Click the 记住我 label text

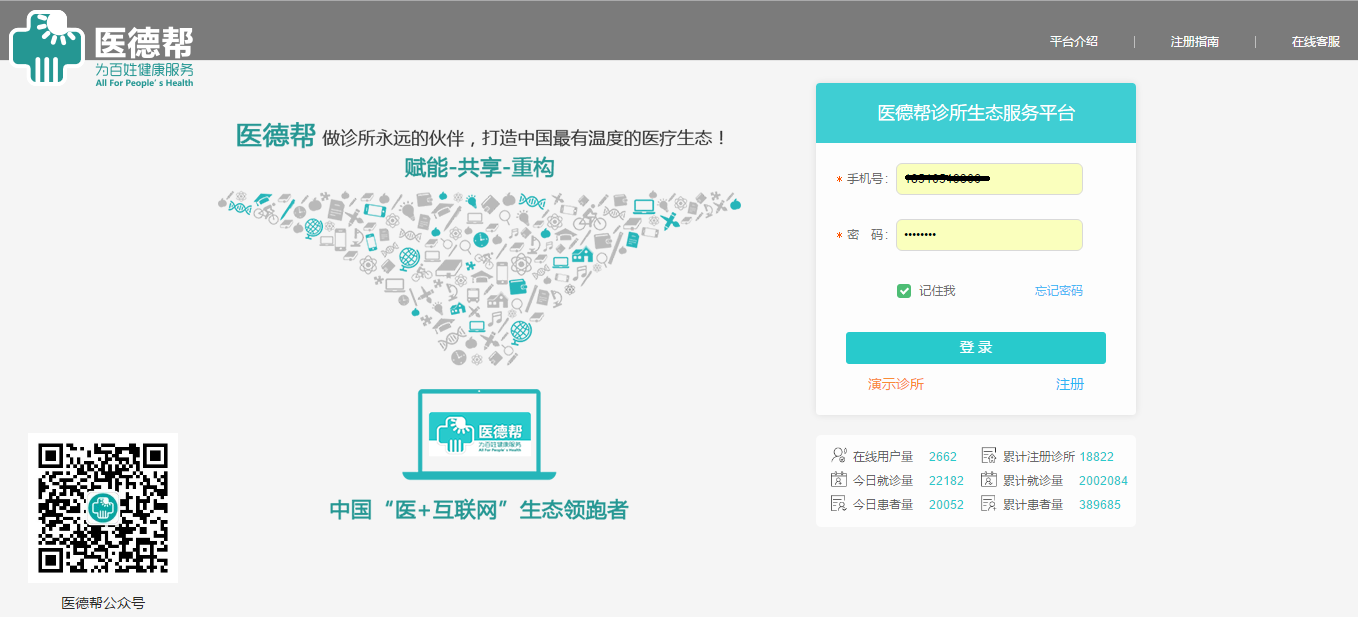pos(937,291)
